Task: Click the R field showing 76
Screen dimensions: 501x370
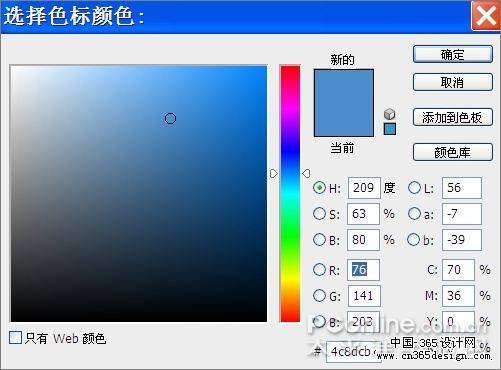Action: tap(363, 270)
